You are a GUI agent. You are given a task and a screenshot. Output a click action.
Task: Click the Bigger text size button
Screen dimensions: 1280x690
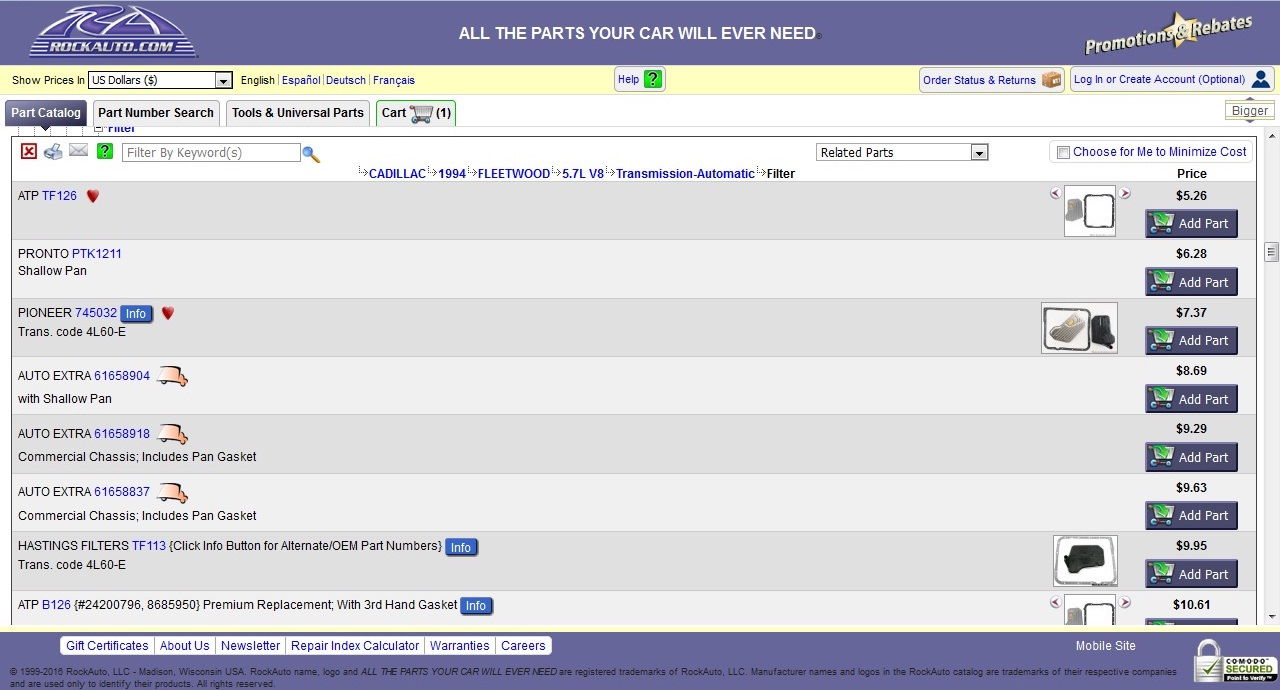[x=1250, y=111]
